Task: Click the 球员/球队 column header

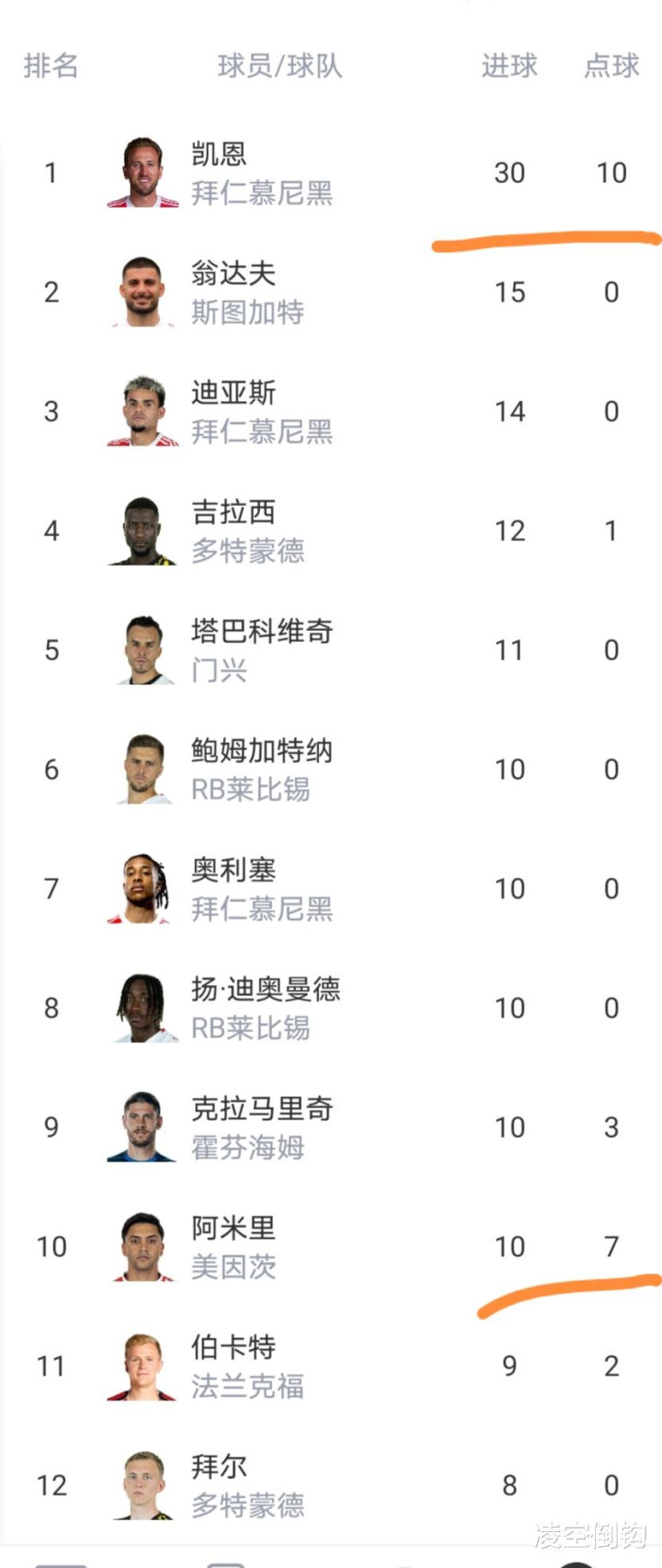Action: (280, 66)
